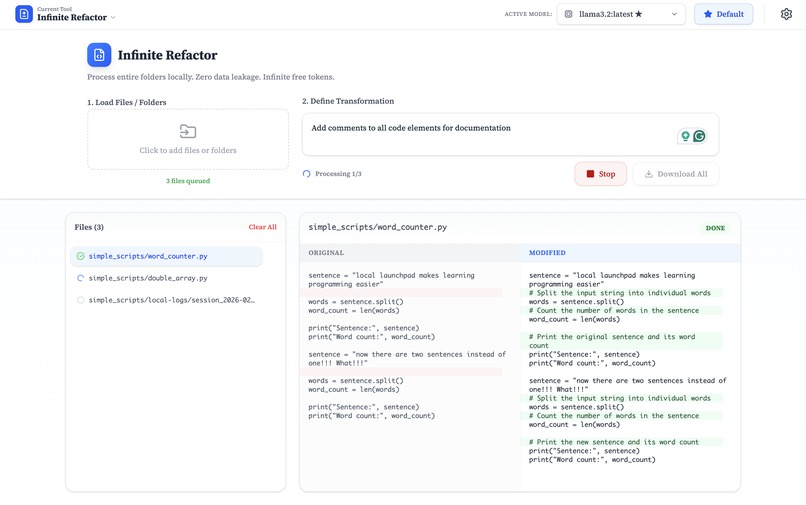The height and width of the screenshot is (505, 806).
Task: Click the 'Files (3)' heading
Action: (x=89, y=227)
